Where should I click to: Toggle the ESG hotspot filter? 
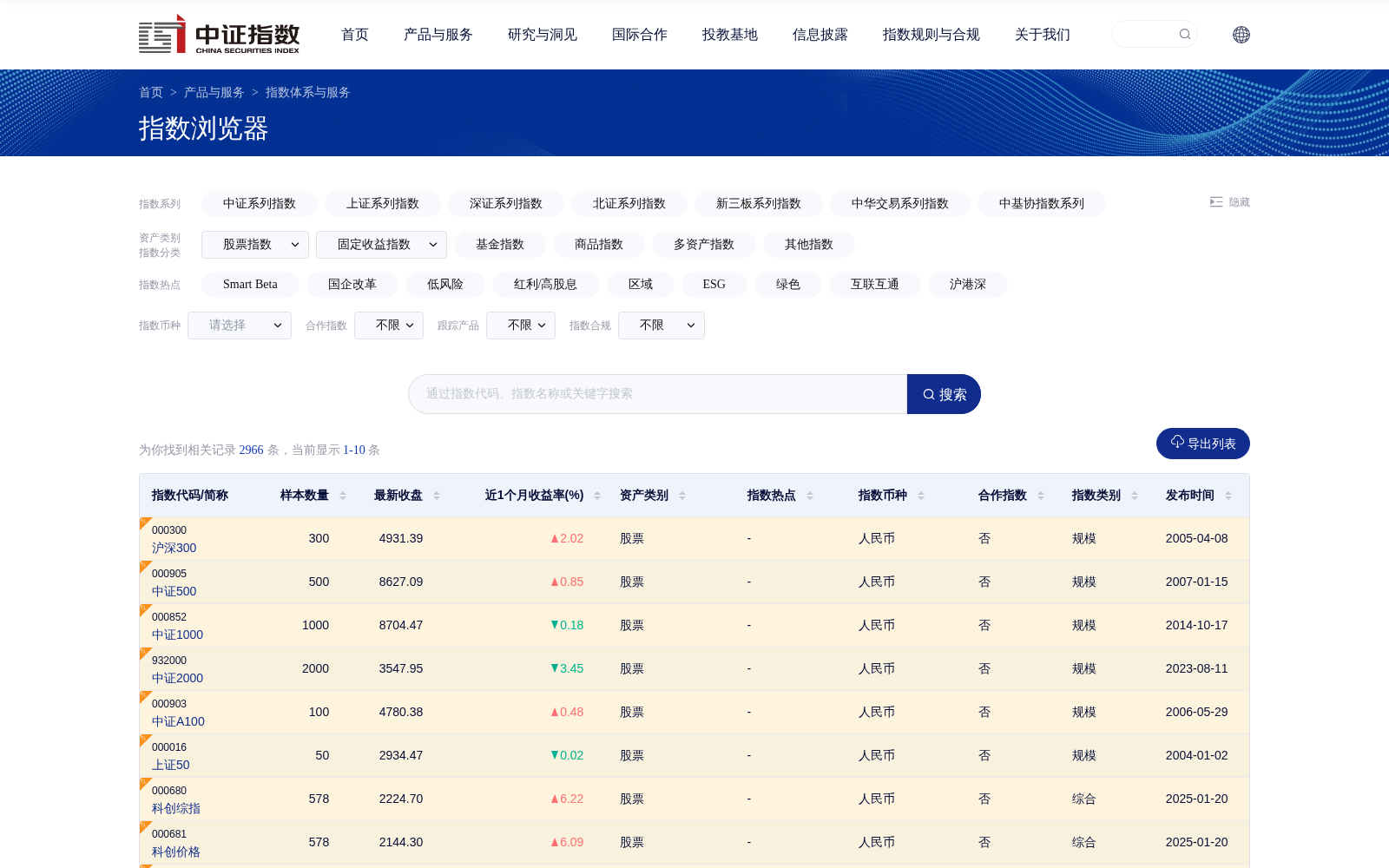(714, 285)
